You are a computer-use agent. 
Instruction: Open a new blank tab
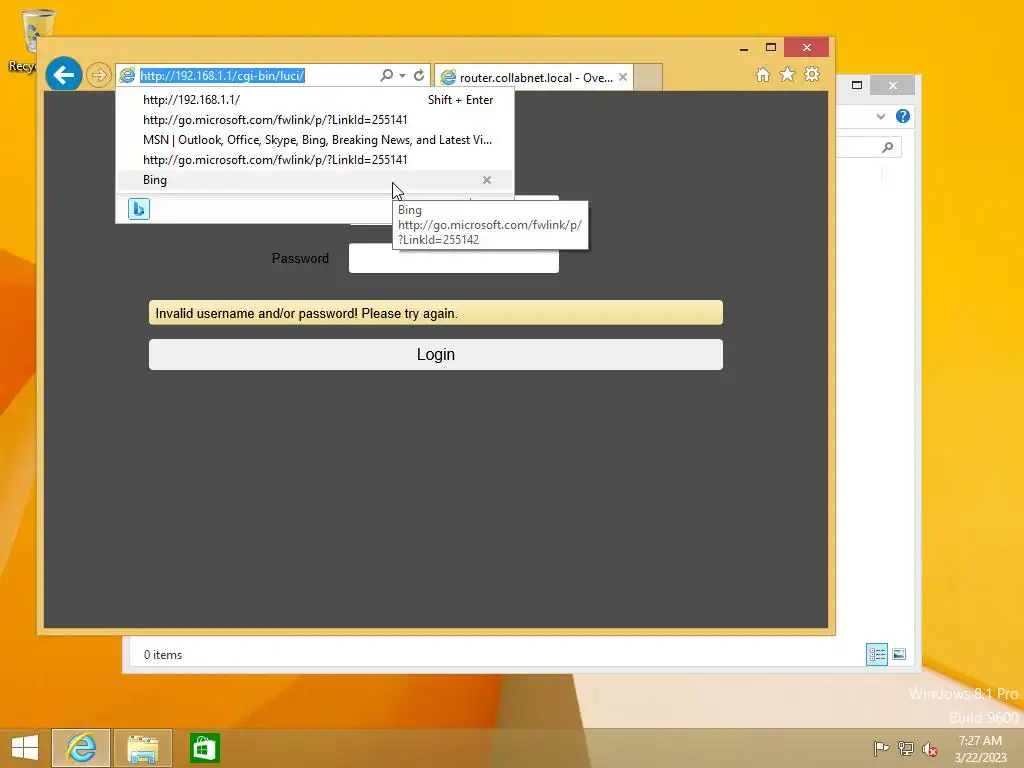(x=648, y=77)
